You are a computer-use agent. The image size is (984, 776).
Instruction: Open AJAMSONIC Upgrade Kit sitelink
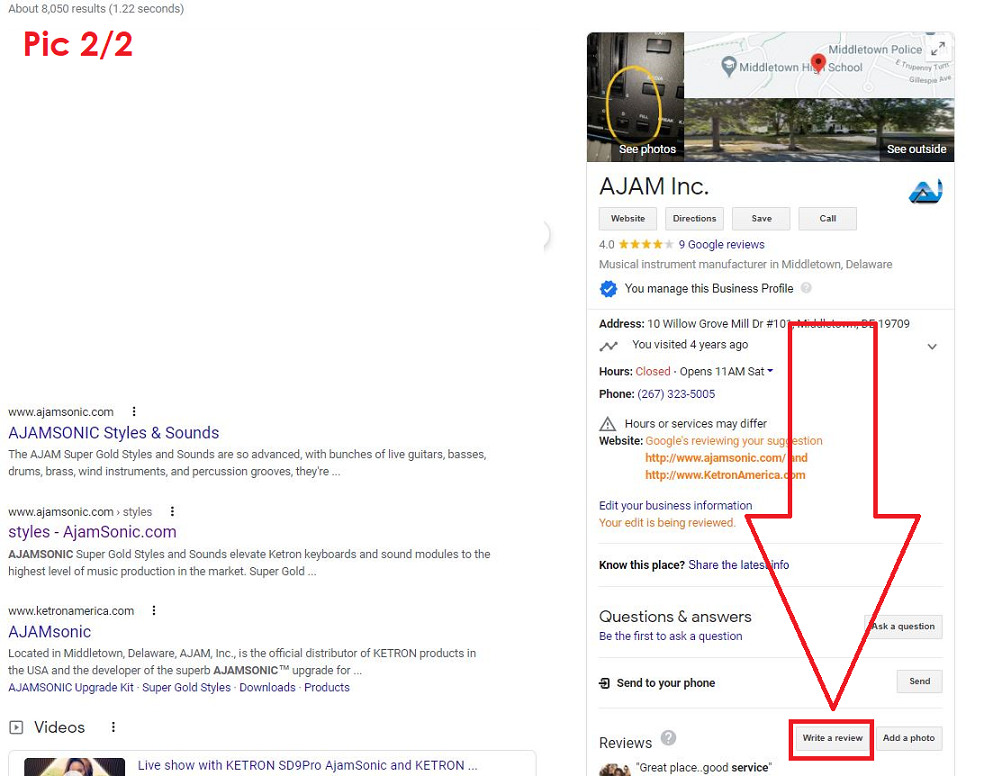click(x=71, y=688)
